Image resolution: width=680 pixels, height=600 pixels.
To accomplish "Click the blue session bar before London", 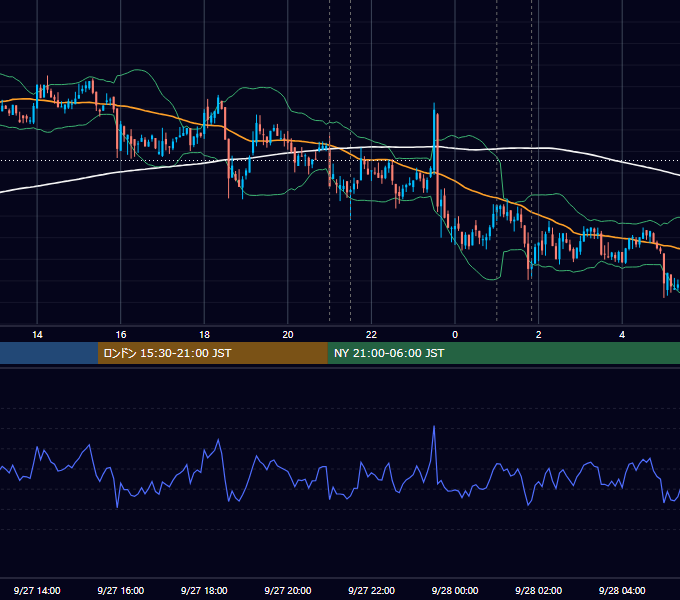I will (49, 353).
